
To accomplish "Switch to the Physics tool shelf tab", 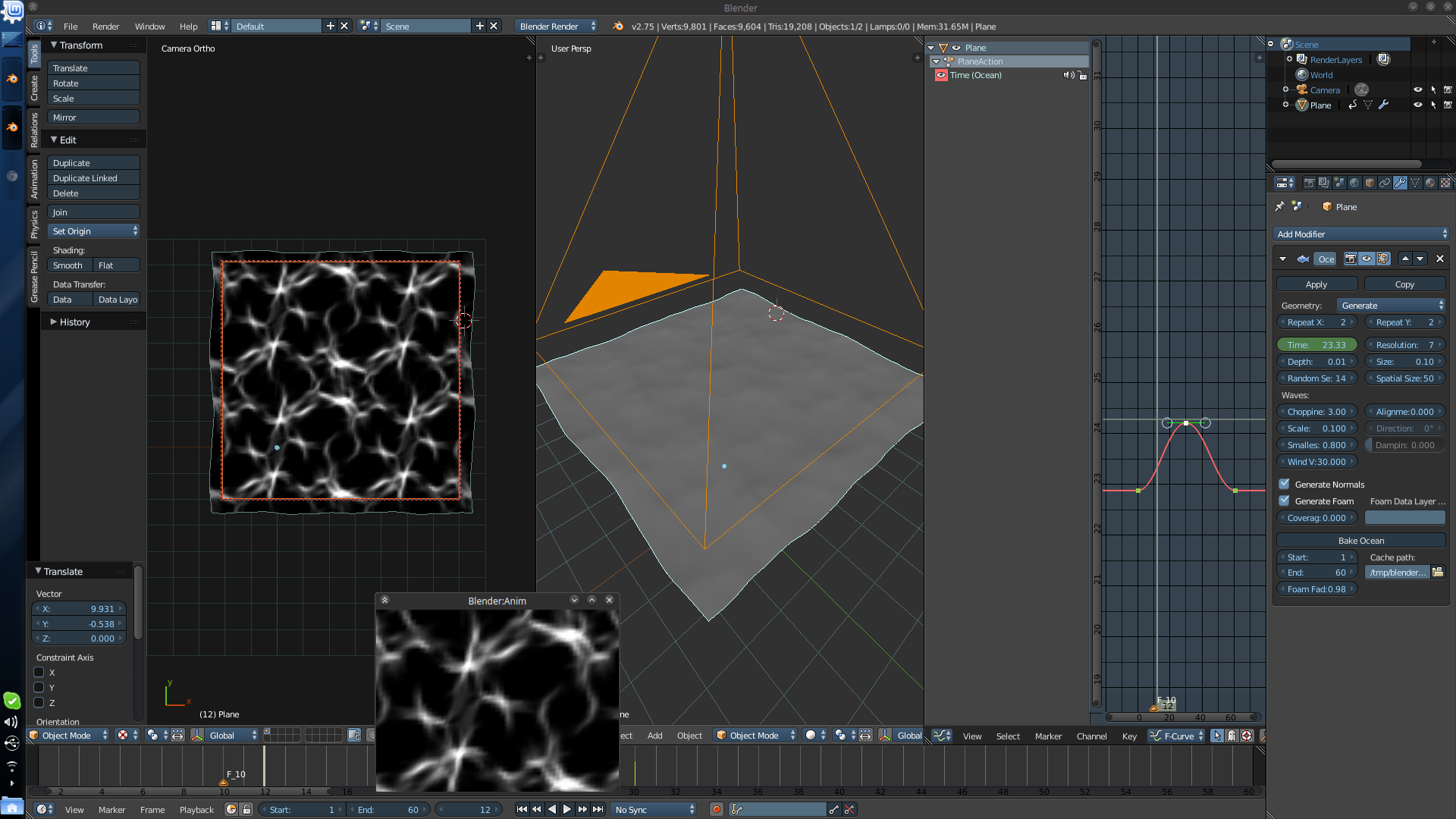I will tap(34, 224).
